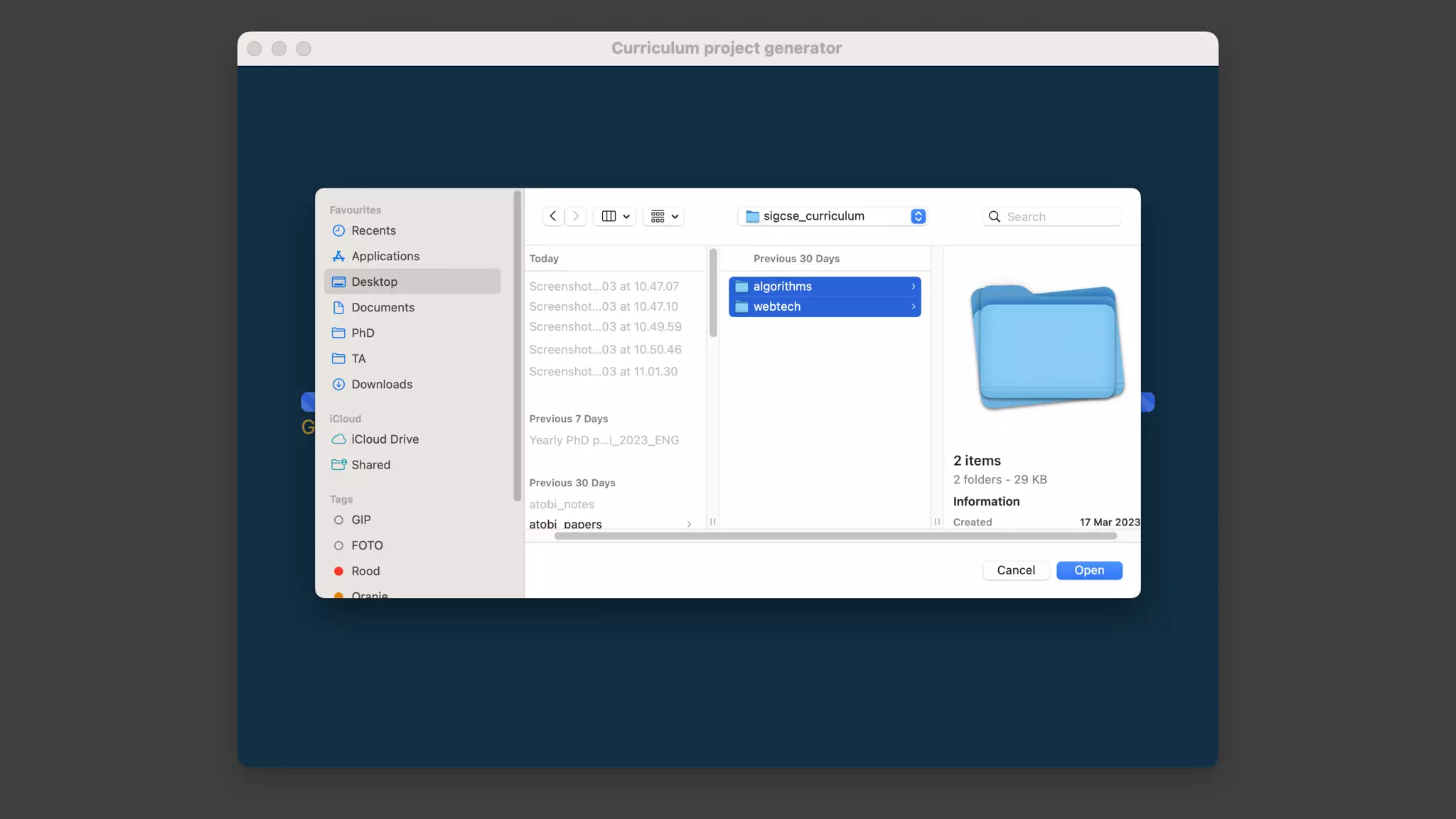Open iCloud Drive location
The width and height of the screenshot is (1456, 819).
tap(385, 439)
